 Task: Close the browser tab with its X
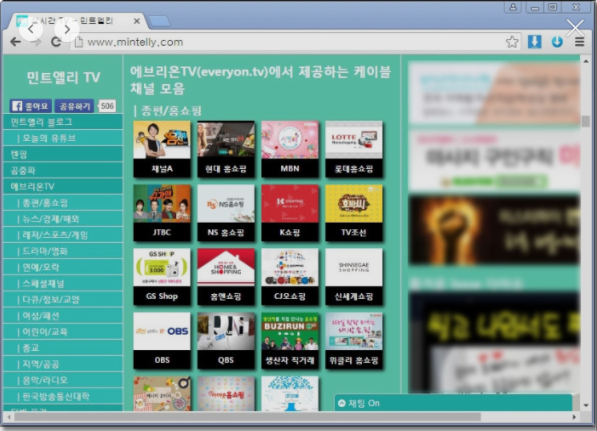pos(137,21)
